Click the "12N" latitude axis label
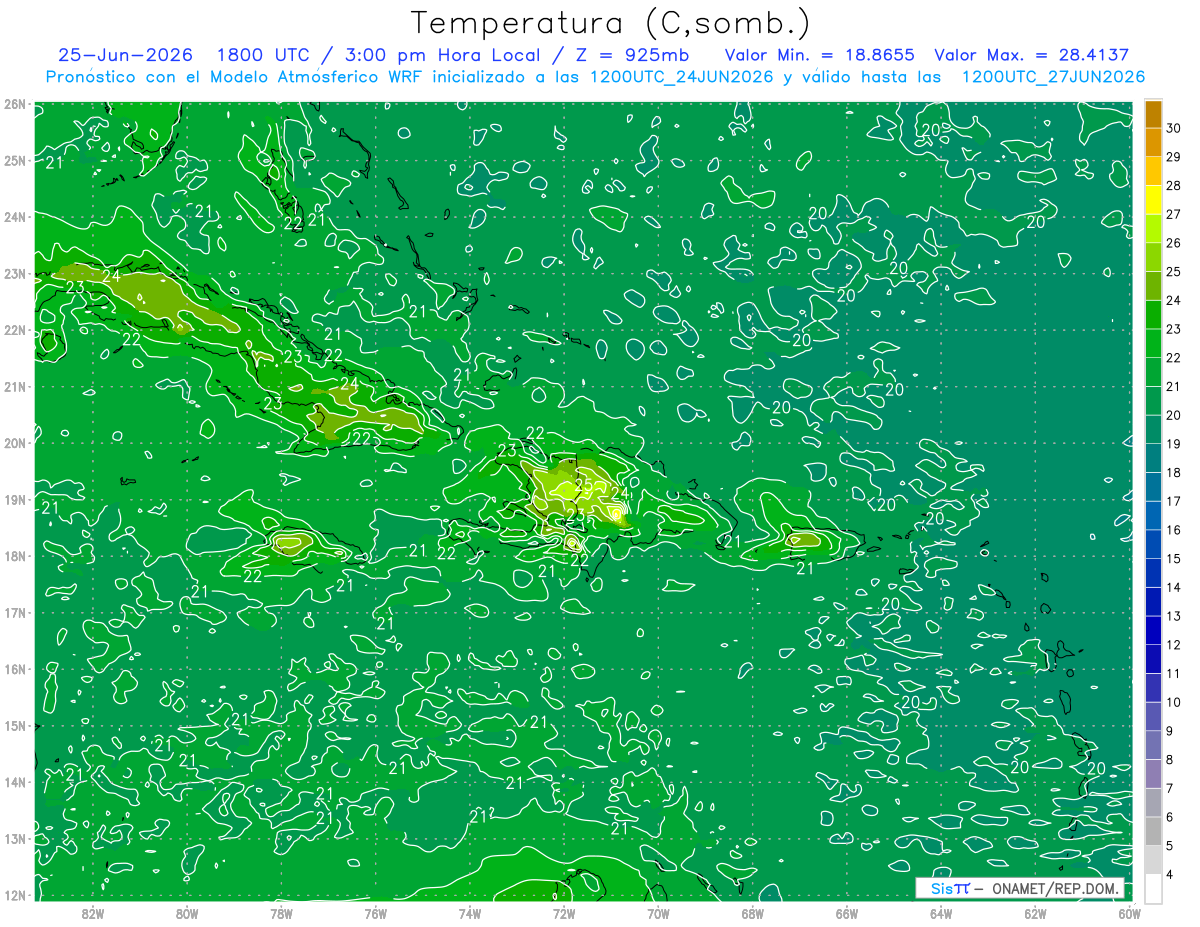The width and height of the screenshot is (1200, 927). tap(14, 896)
